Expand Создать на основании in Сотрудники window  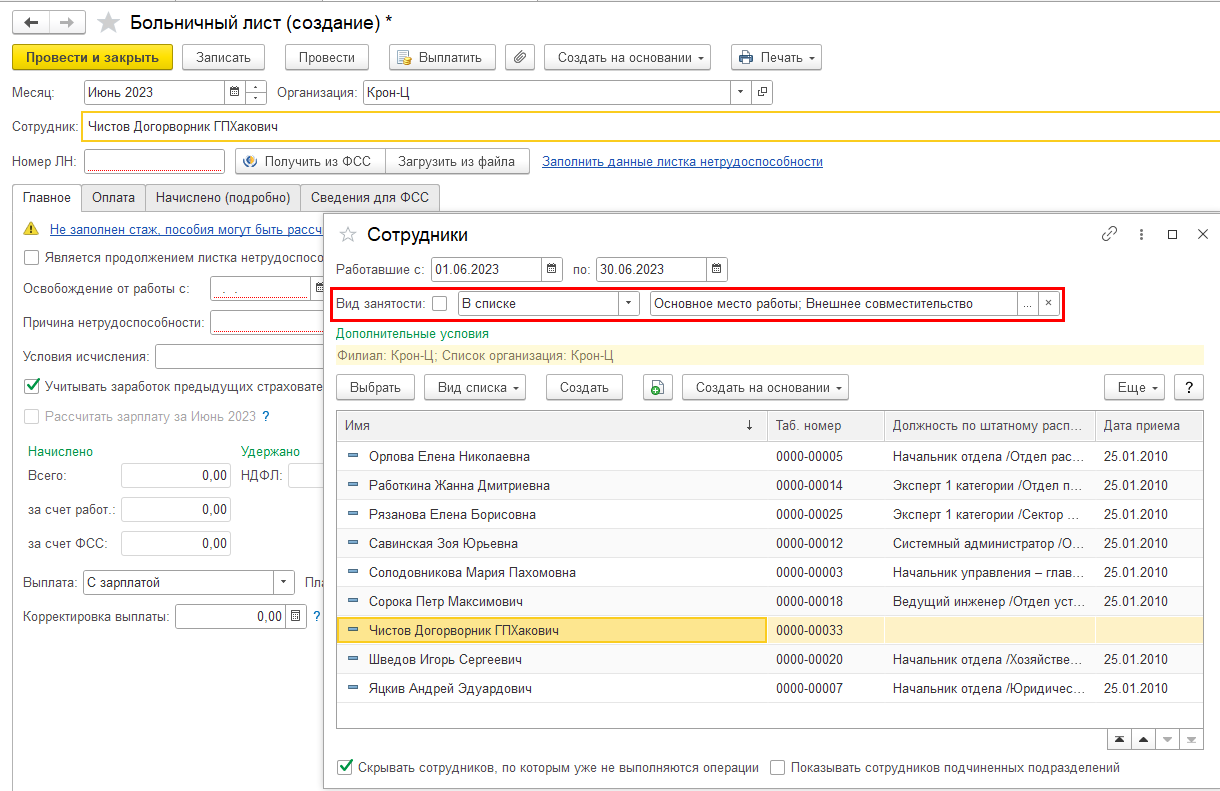click(x=765, y=388)
